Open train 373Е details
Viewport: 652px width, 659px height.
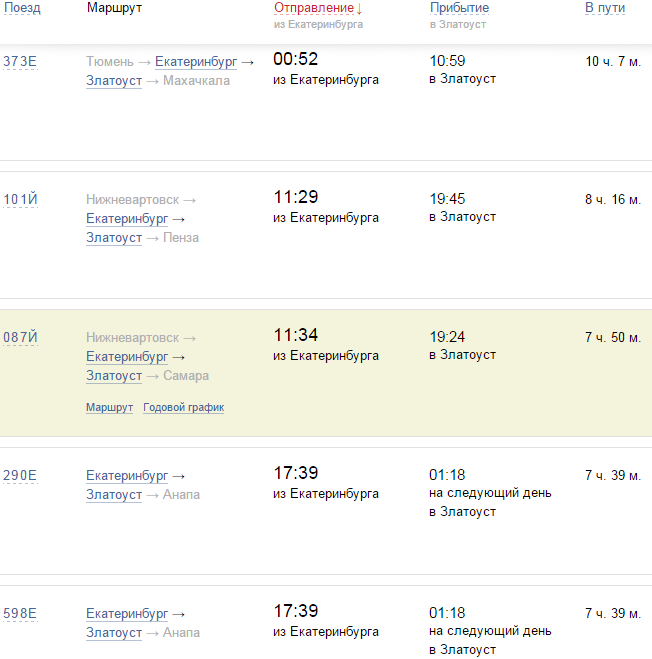click(x=20, y=62)
